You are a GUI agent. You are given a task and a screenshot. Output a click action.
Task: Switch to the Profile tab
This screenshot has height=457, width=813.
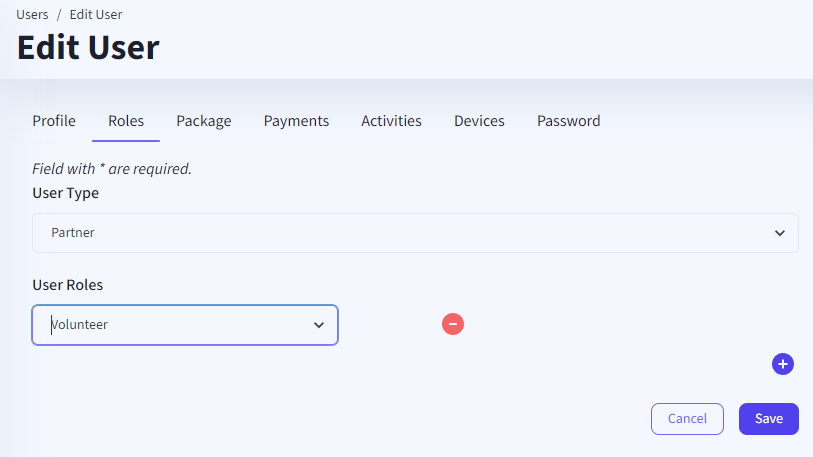54,121
